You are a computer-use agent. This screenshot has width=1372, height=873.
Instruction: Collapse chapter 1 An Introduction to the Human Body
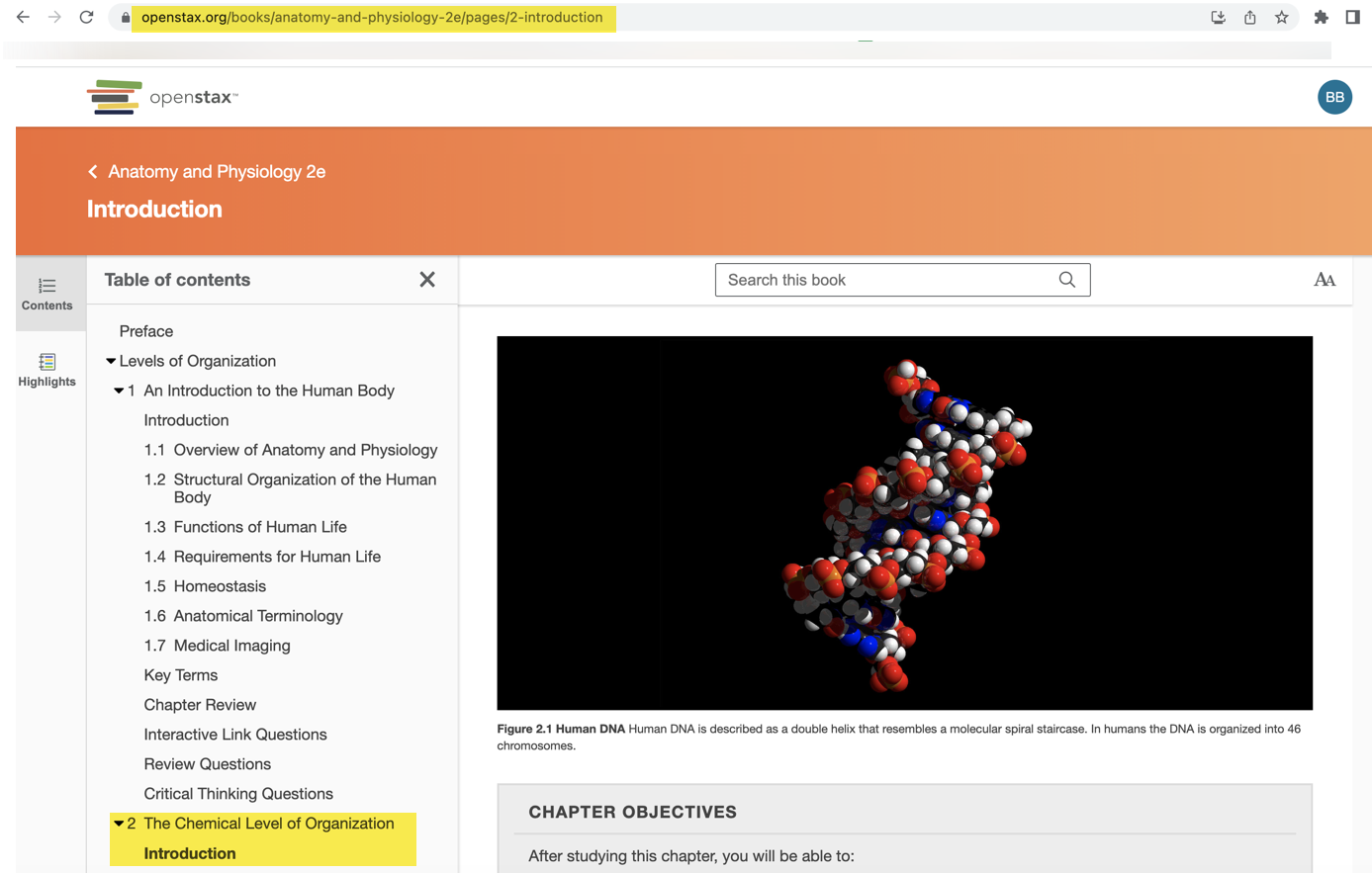click(119, 391)
